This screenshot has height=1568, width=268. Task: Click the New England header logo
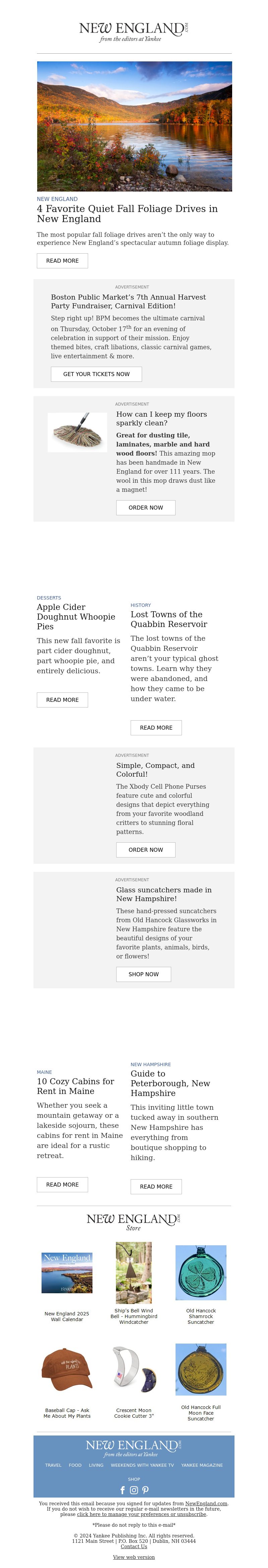click(134, 32)
